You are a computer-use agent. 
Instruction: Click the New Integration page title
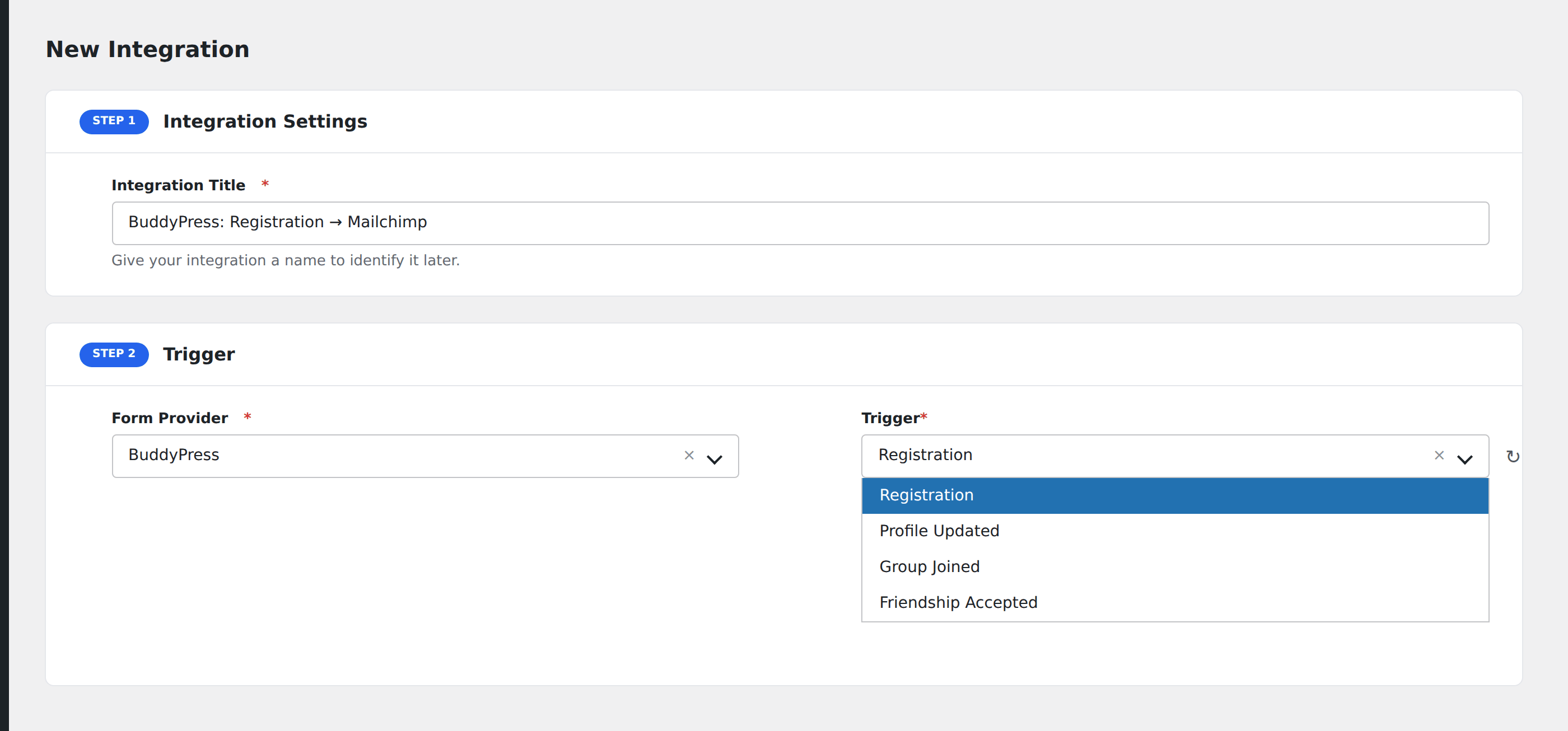(147, 49)
